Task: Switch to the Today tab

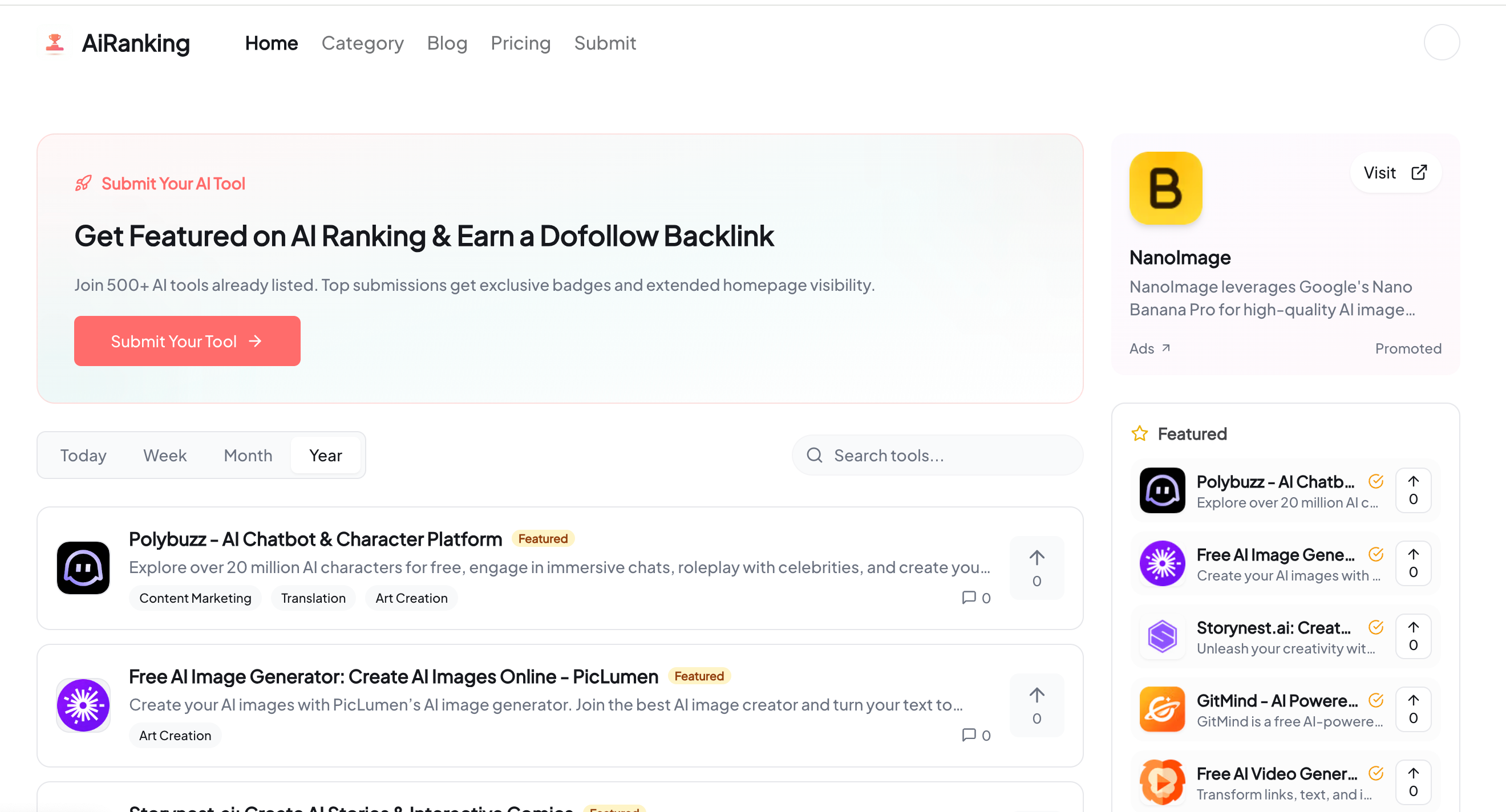Action: [83, 456]
